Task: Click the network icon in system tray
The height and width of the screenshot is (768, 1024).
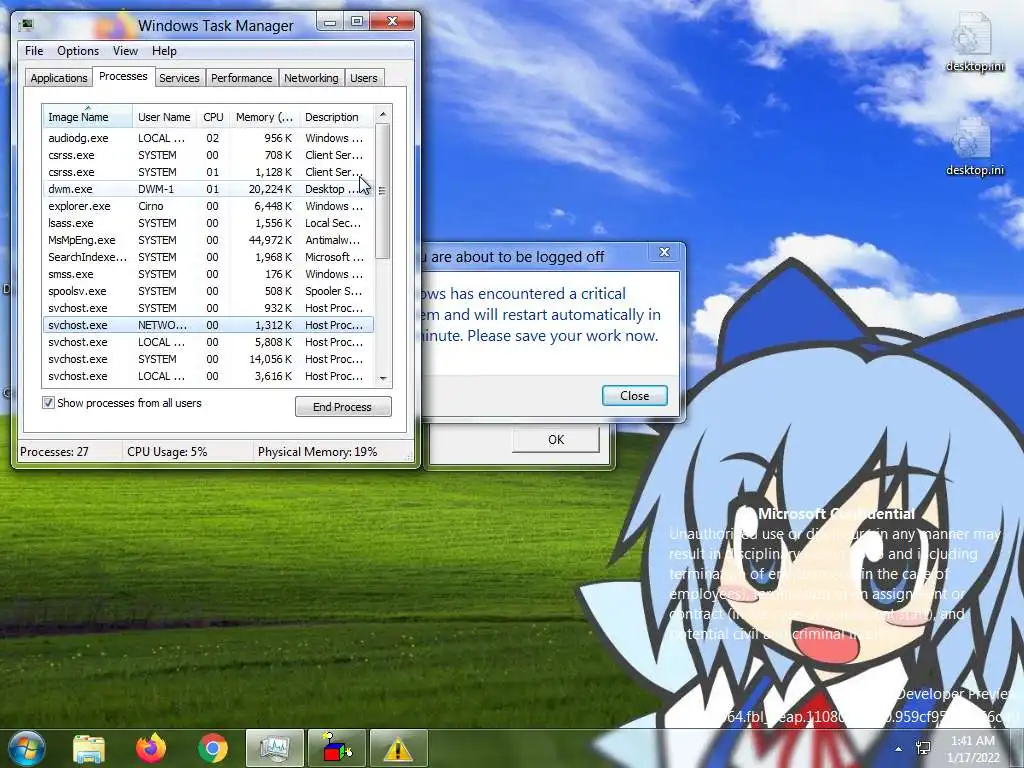Action: click(x=923, y=748)
